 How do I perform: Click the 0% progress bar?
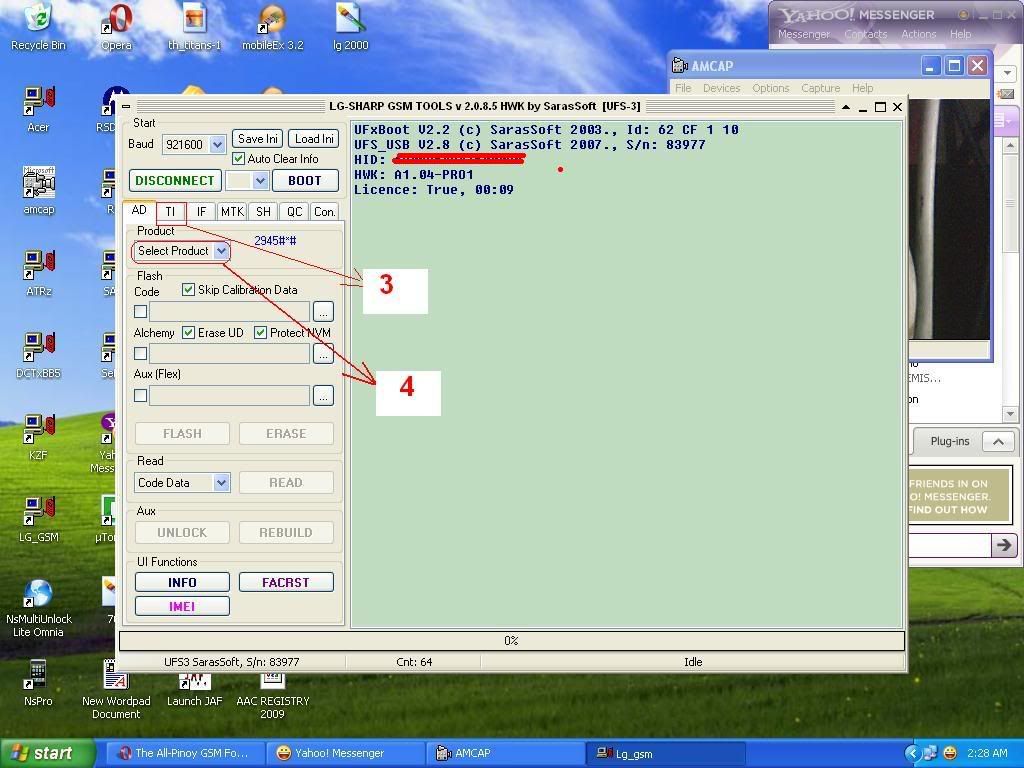click(511, 641)
